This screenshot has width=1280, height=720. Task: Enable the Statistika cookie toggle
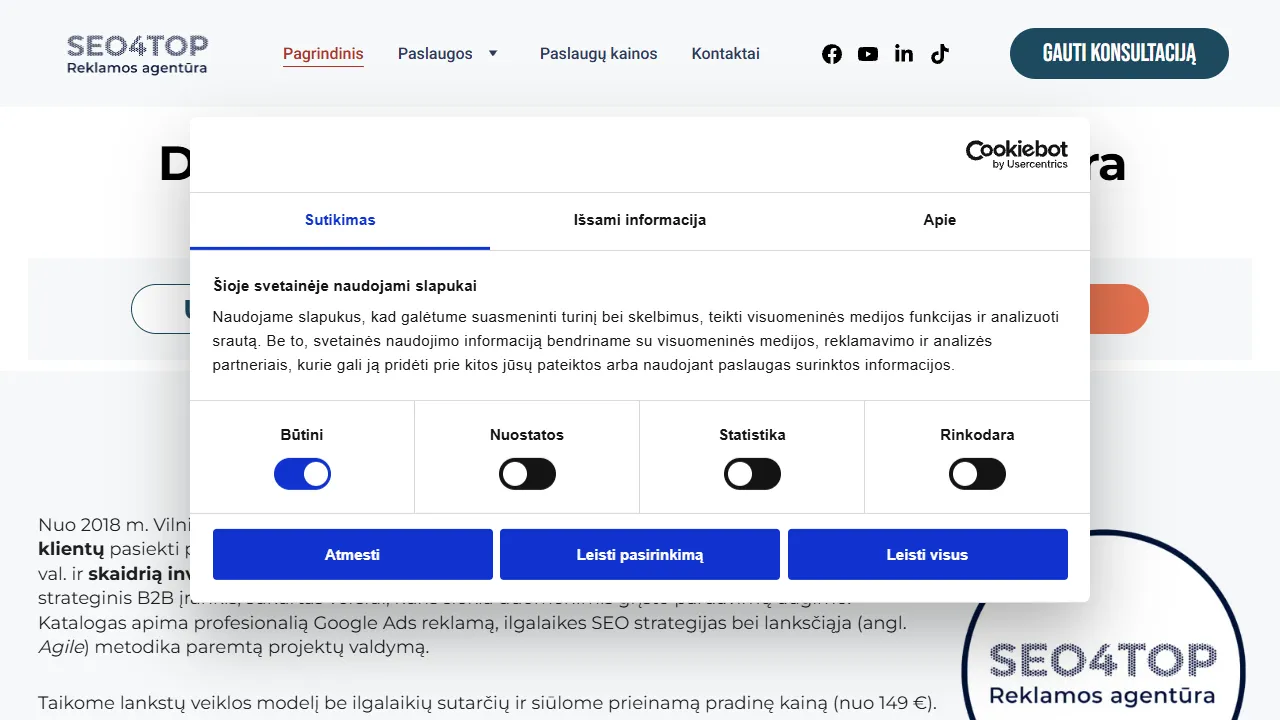click(752, 473)
